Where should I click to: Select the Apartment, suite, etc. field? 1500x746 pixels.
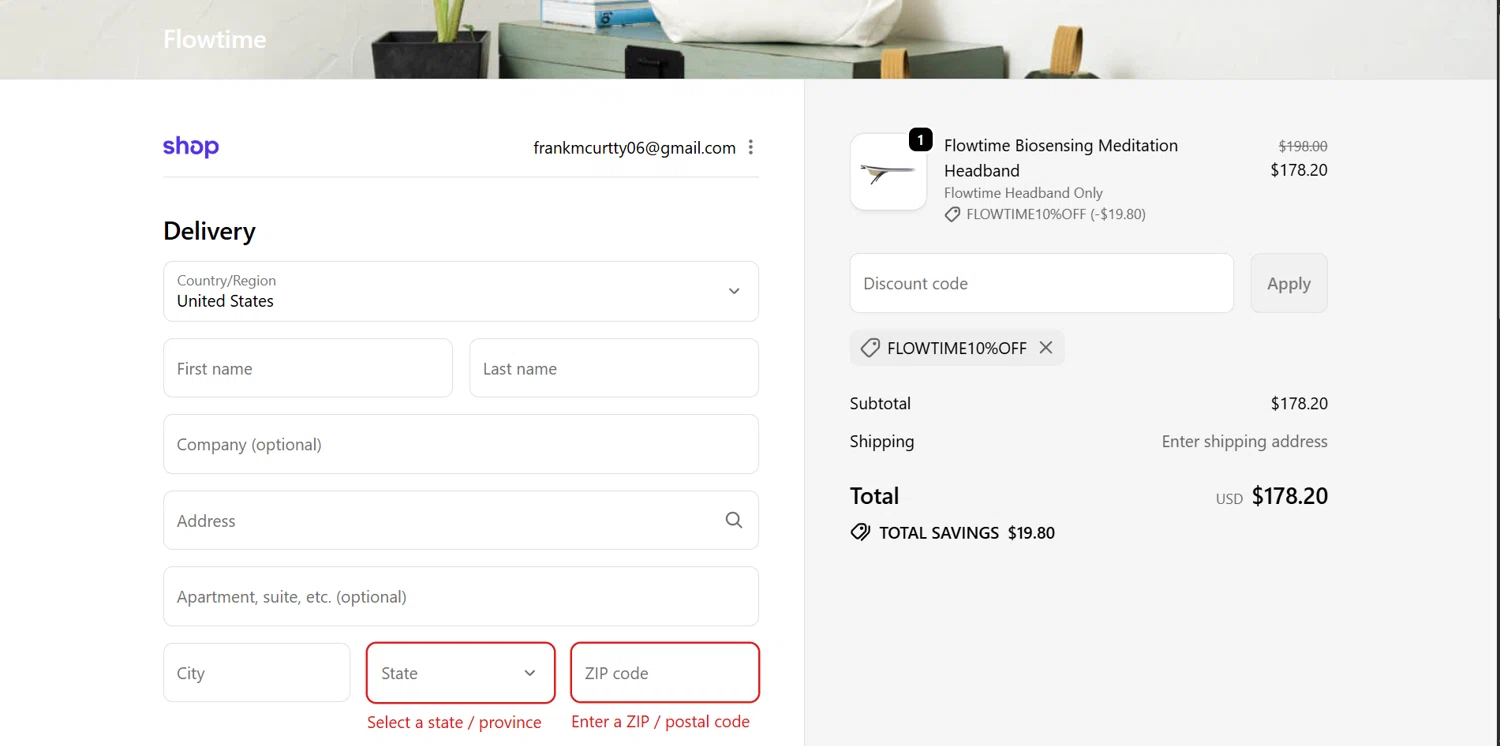point(461,597)
